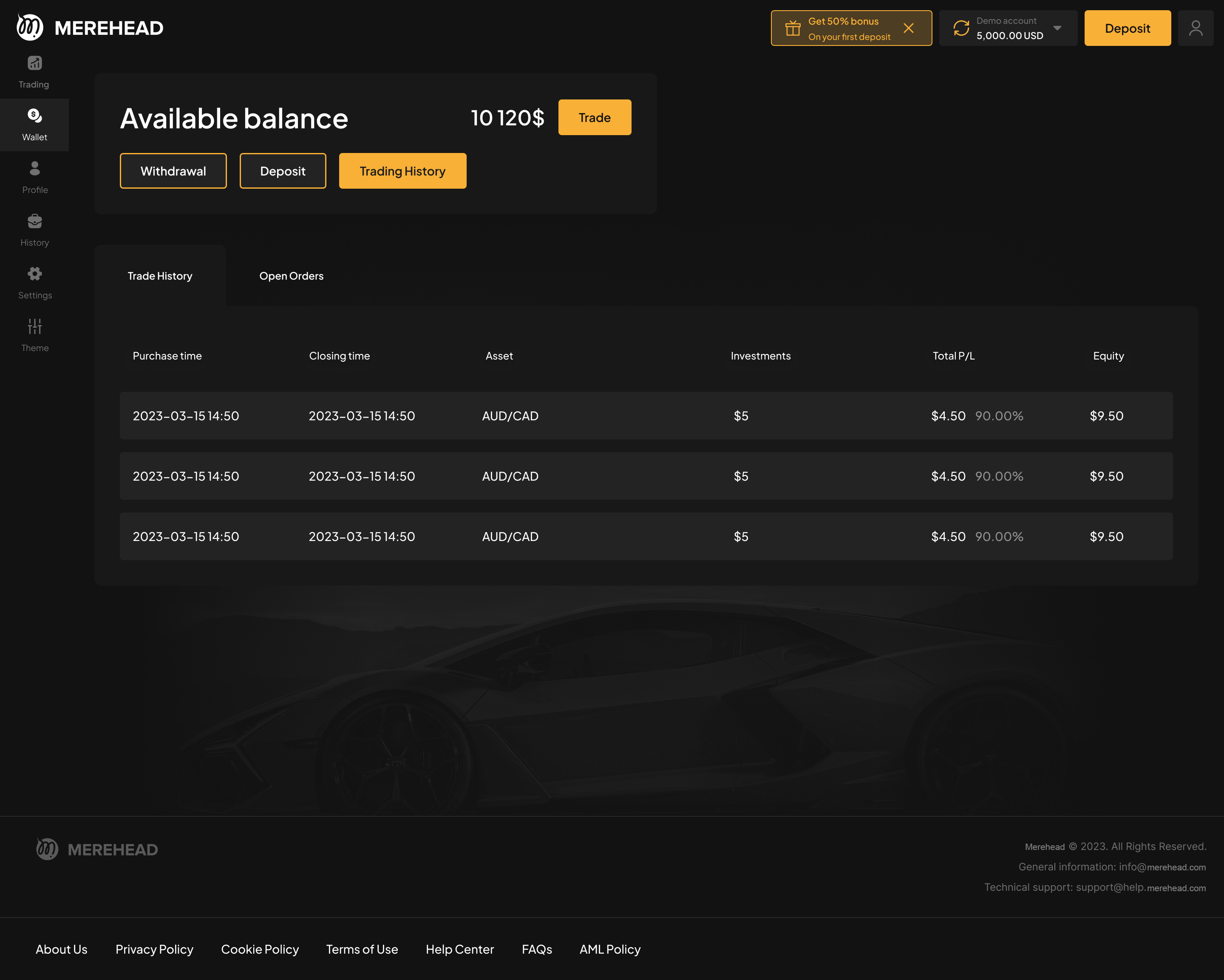
Task: Click the Trading History button
Action: coord(402,171)
